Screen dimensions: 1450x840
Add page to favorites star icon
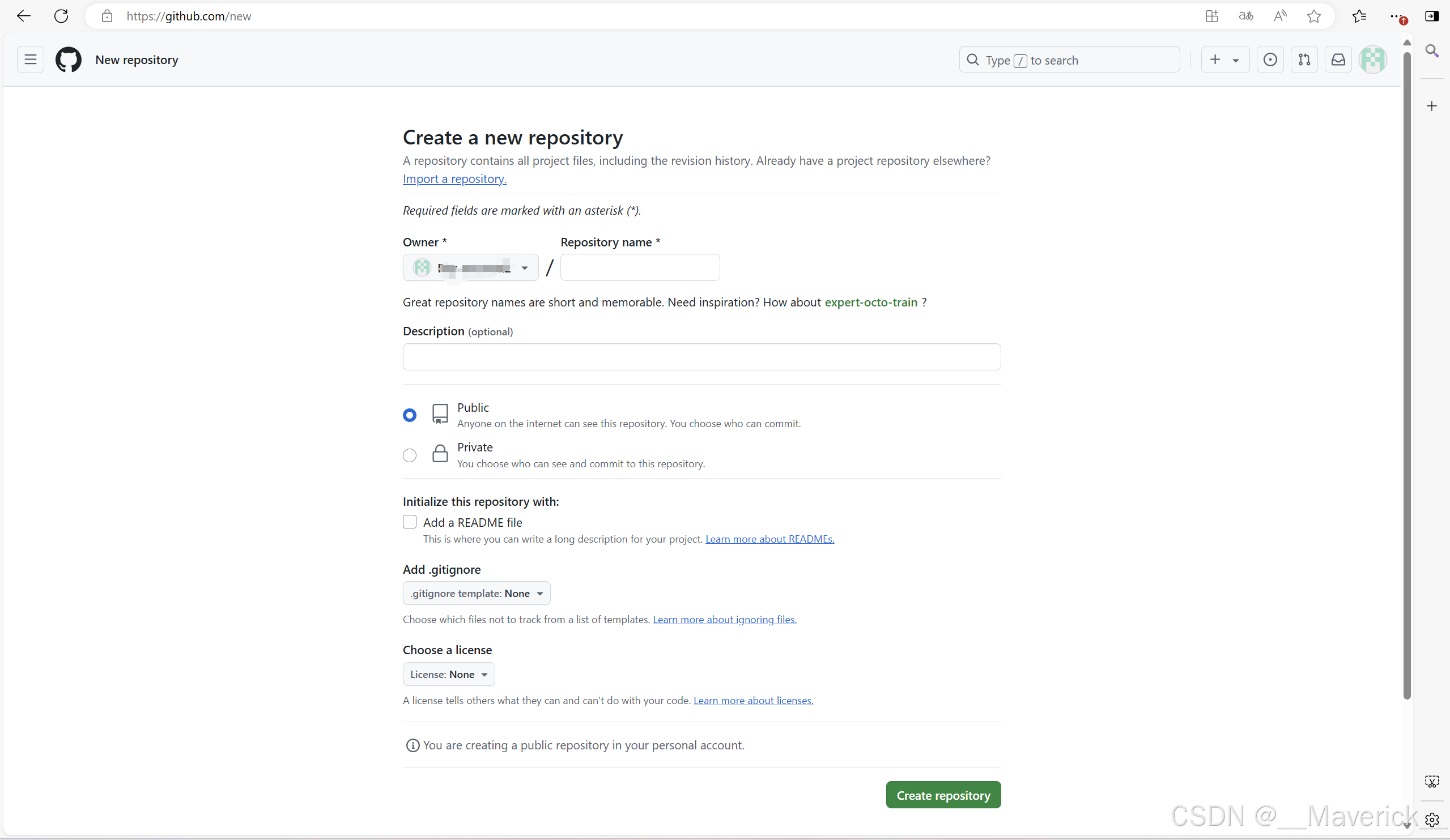tap(1313, 16)
